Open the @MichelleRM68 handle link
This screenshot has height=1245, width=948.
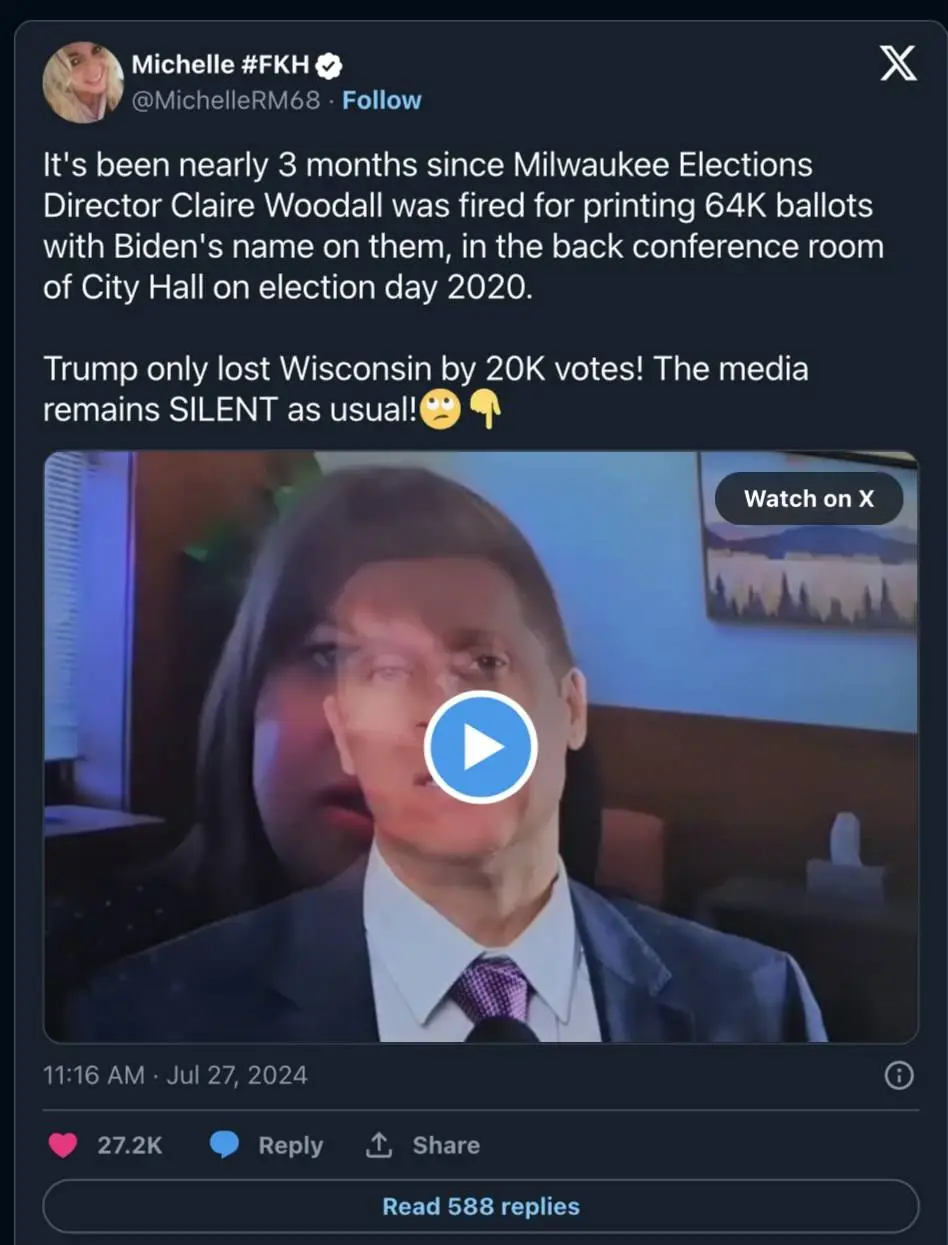click(x=225, y=100)
